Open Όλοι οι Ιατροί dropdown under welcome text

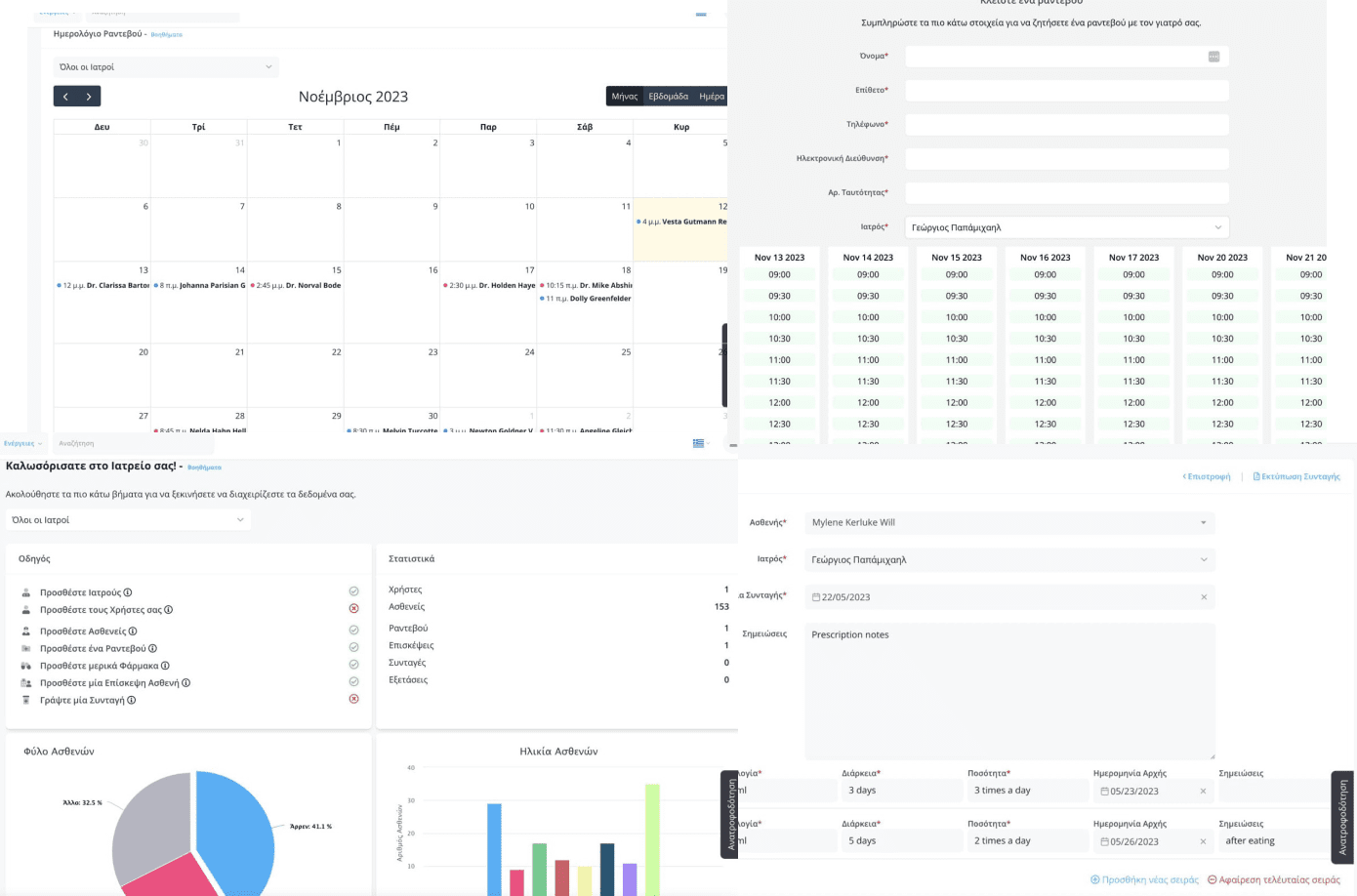coord(128,520)
